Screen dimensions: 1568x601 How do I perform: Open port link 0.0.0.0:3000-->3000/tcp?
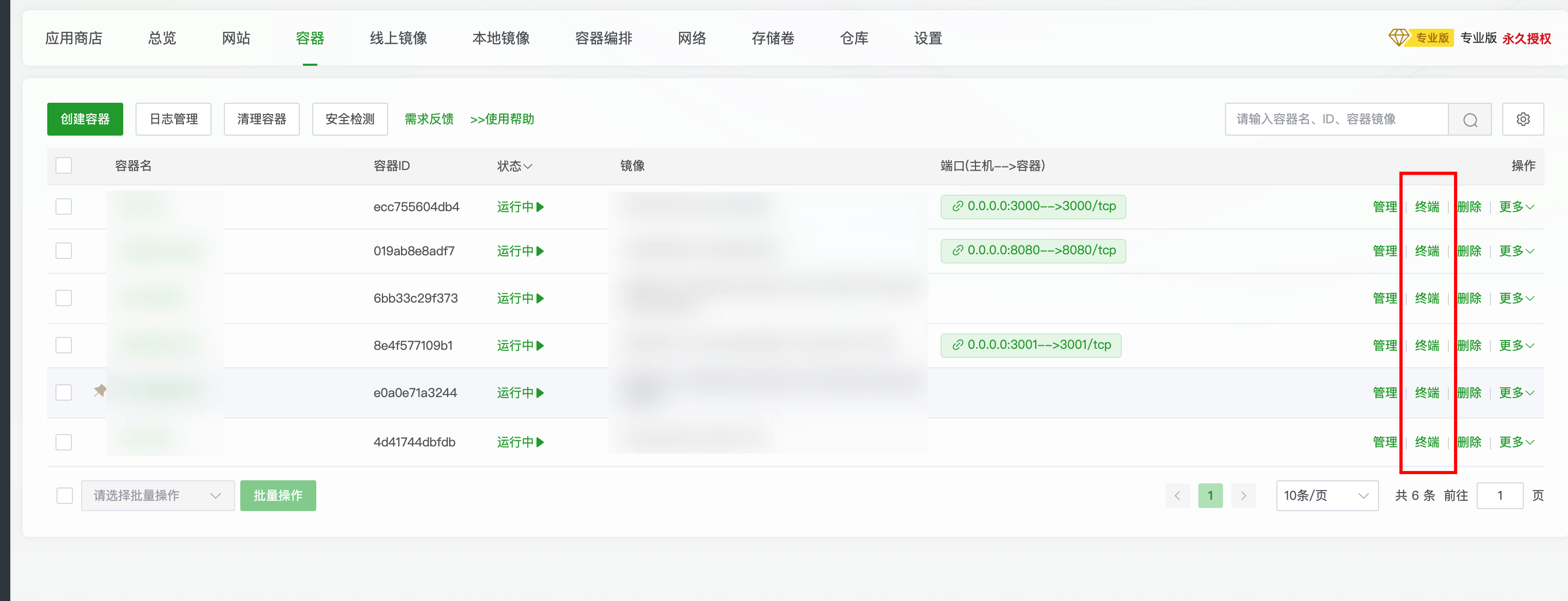click(1033, 206)
